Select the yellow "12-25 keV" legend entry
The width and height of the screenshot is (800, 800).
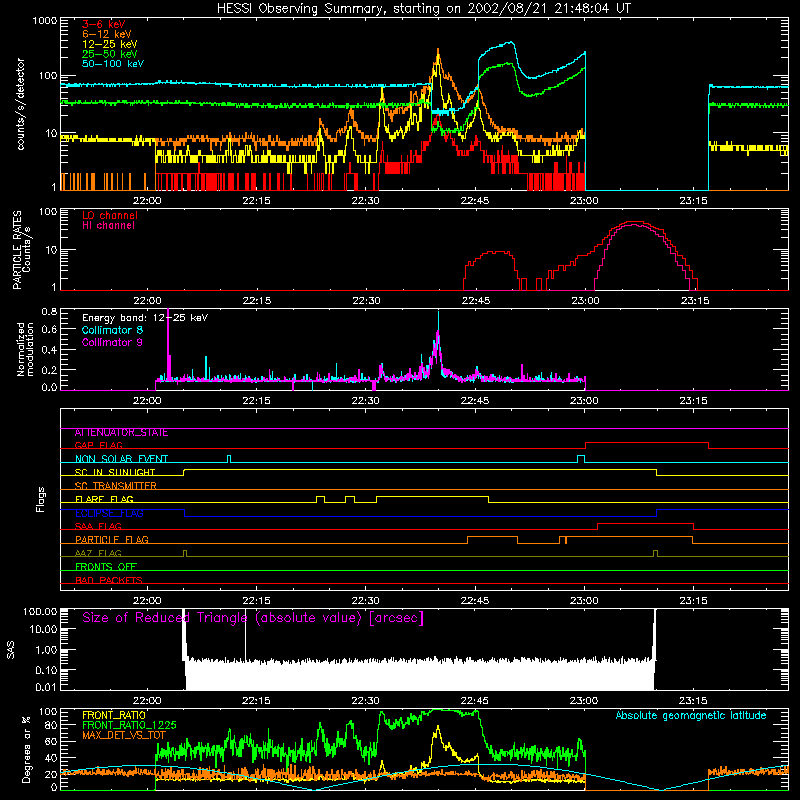coord(110,44)
